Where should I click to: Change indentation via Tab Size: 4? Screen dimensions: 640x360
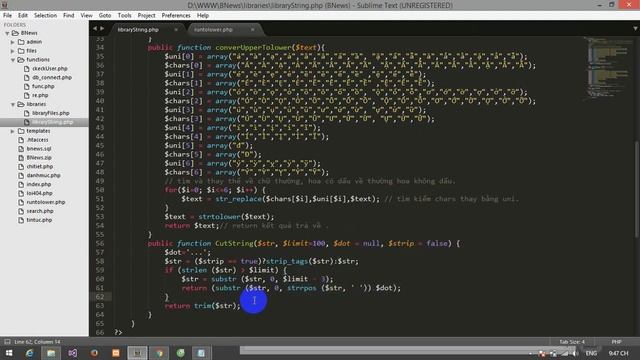(572, 342)
